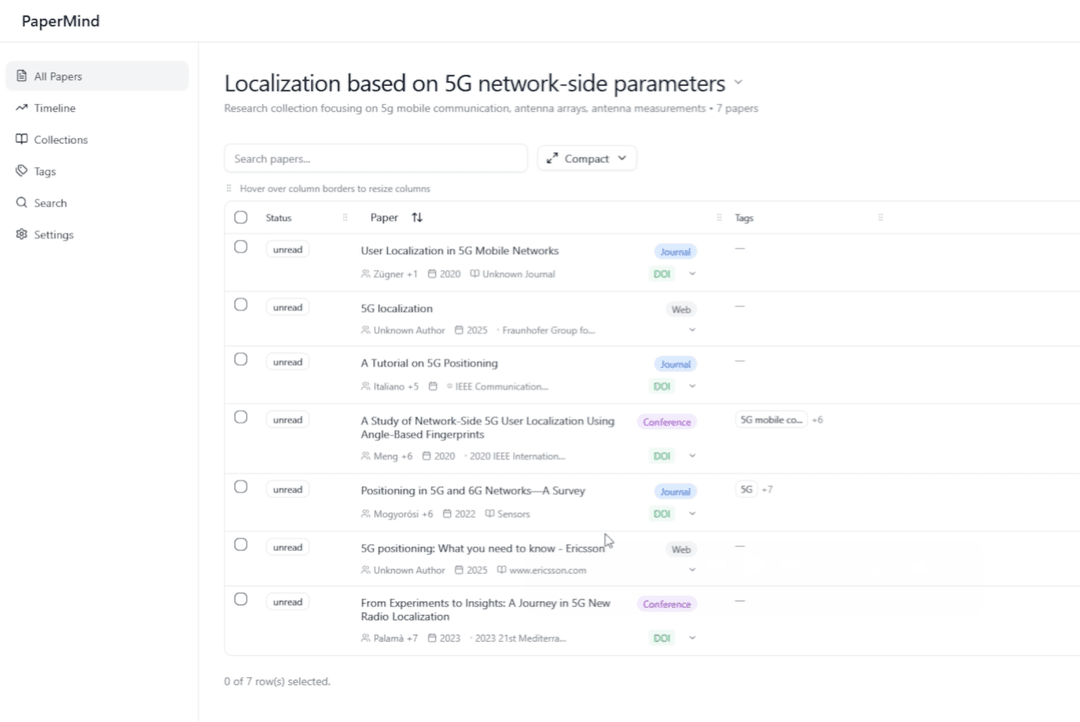Expand the 5G localization row chevron
The image size is (1080, 722).
click(x=692, y=331)
